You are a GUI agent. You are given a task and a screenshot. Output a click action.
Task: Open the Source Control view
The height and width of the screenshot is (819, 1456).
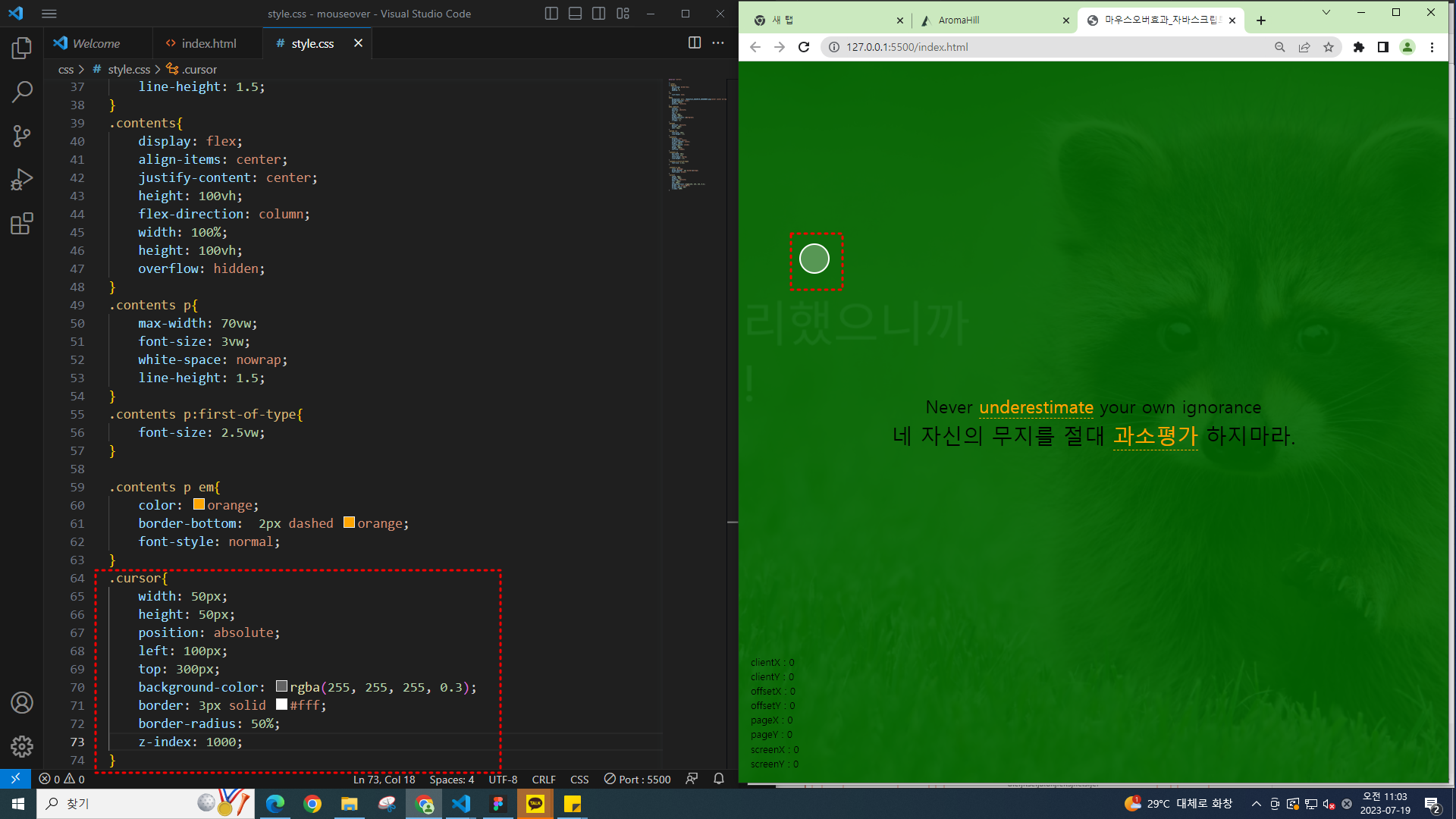(x=22, y=136)
